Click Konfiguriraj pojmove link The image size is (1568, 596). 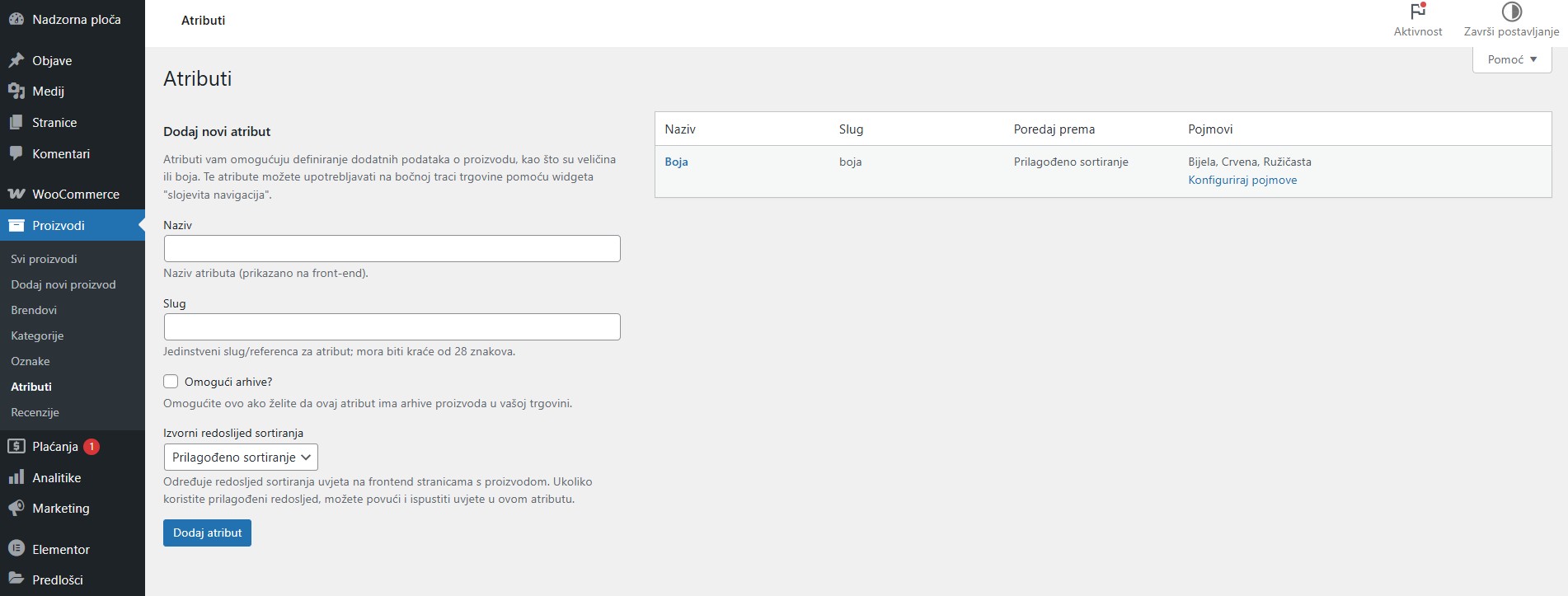1242,180
